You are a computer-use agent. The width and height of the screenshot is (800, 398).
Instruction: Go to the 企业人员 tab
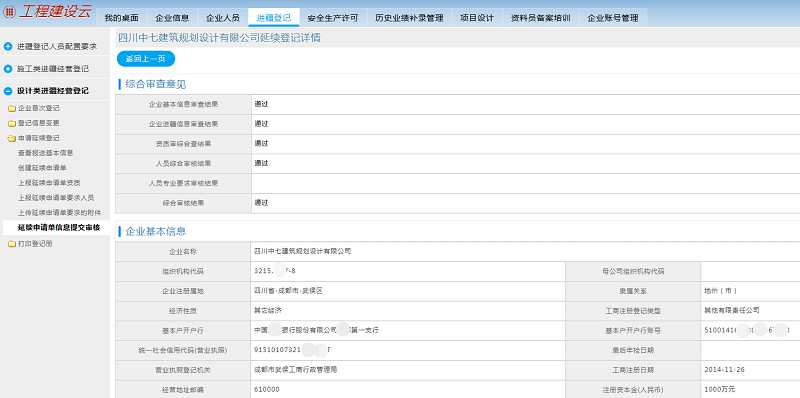(x=222, y=18)
